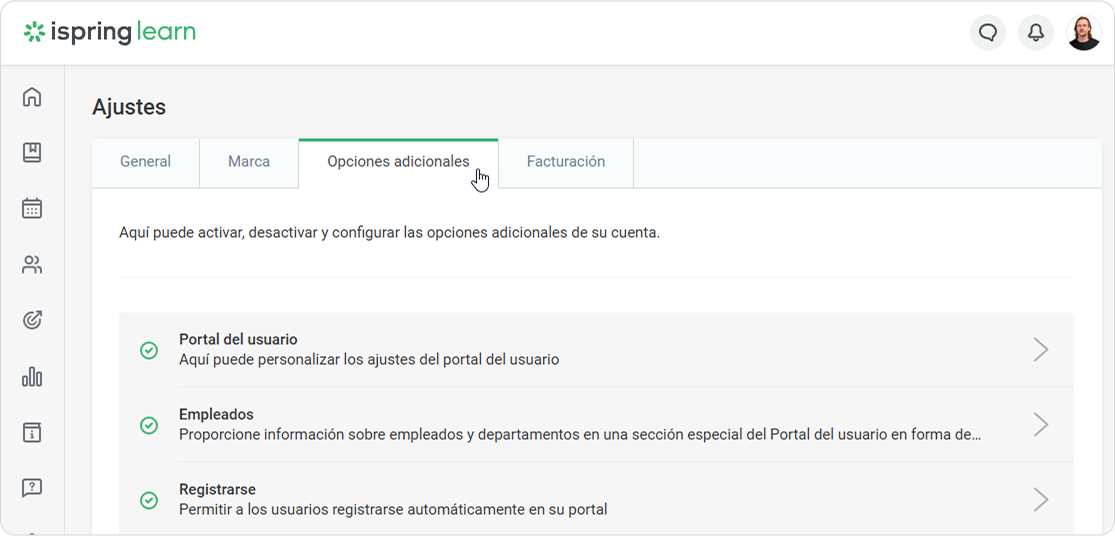Open the users icon in sidebar
This screenshot has width=1115, height=536.
32,265
